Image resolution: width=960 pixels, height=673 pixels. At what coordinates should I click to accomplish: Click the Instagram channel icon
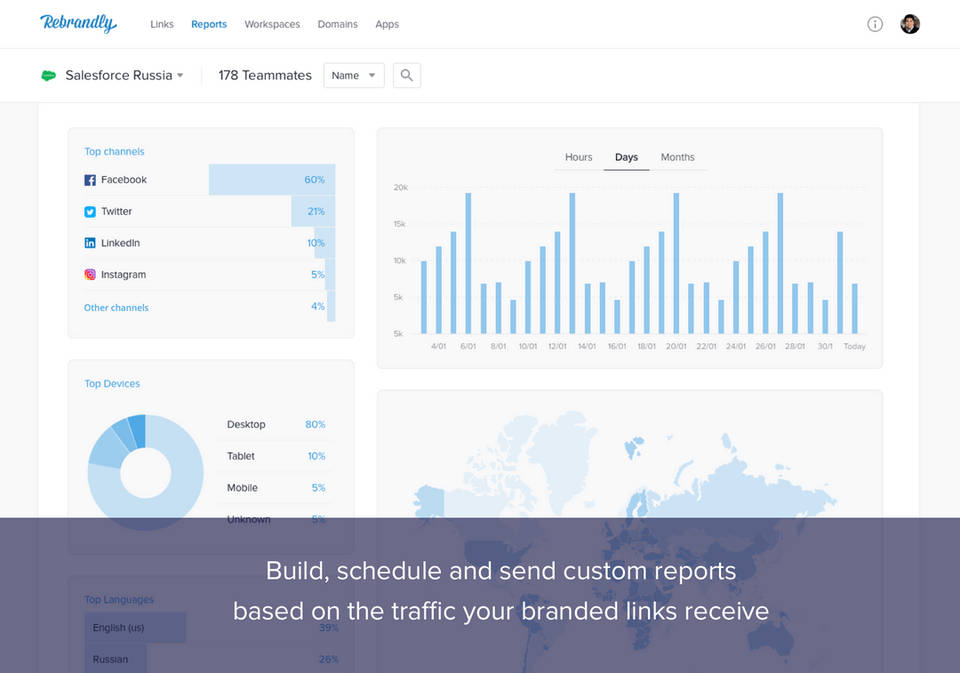(x=90, y=275)
